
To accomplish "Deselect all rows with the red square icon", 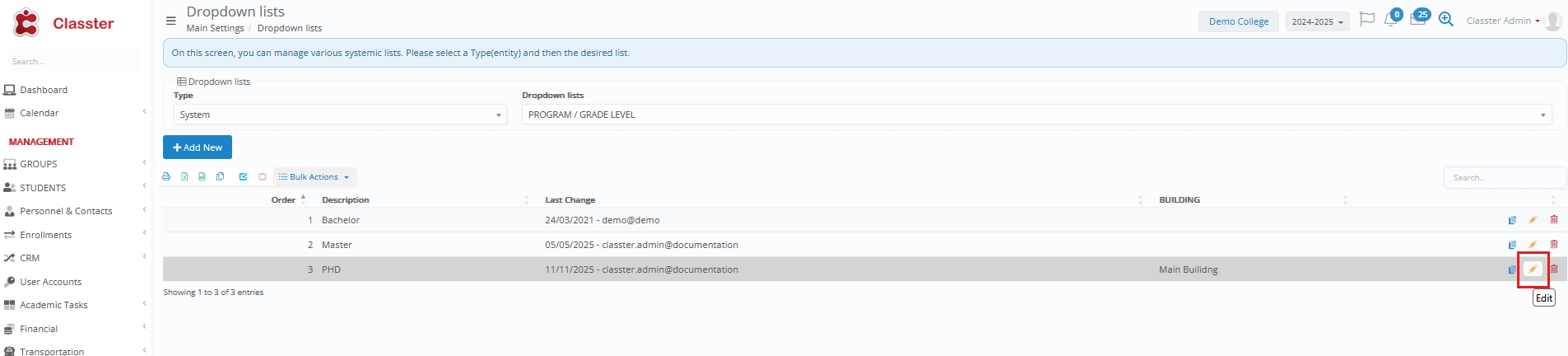I will coord(263,177).
